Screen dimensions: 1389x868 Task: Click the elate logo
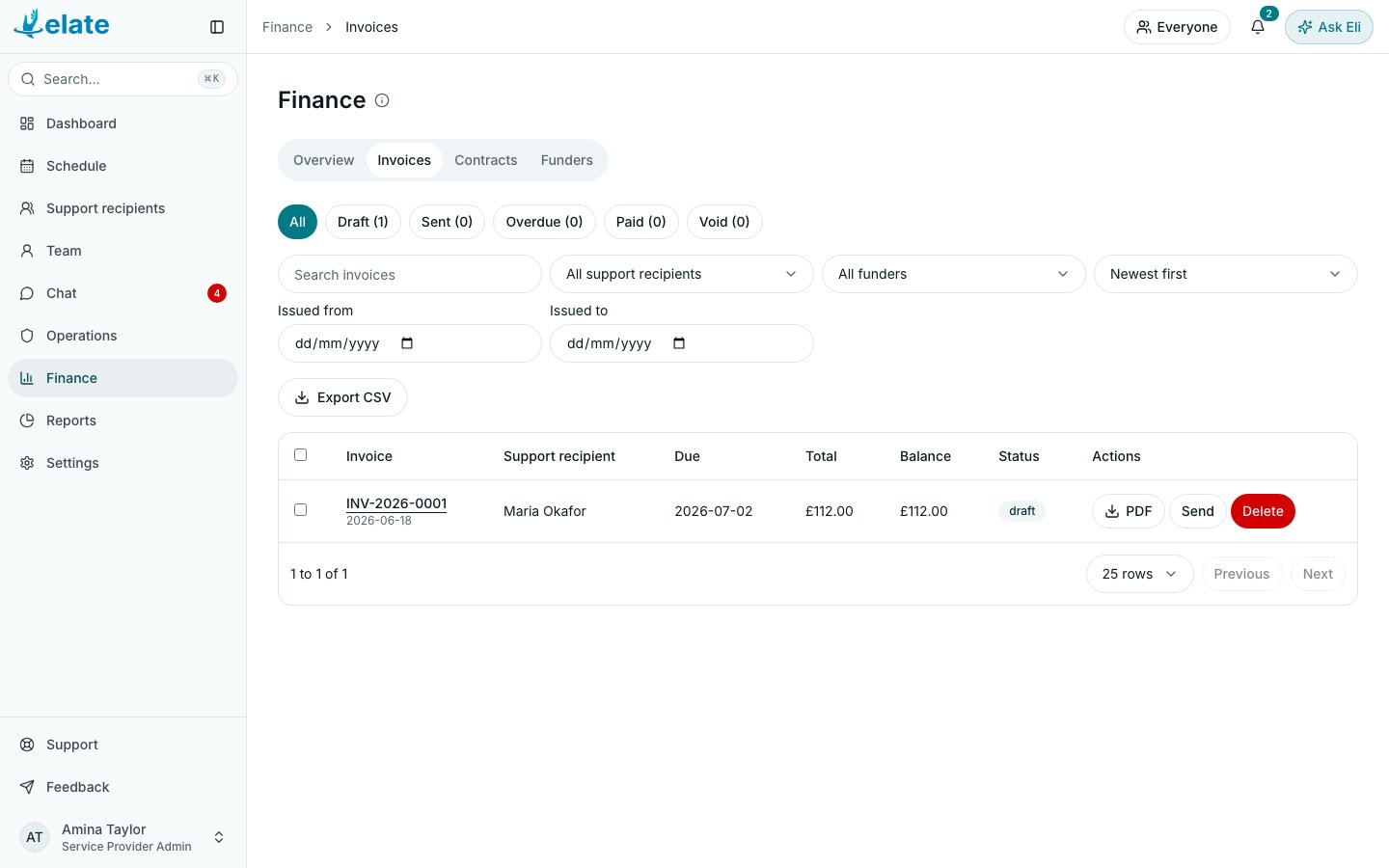[x=62, y=24]
